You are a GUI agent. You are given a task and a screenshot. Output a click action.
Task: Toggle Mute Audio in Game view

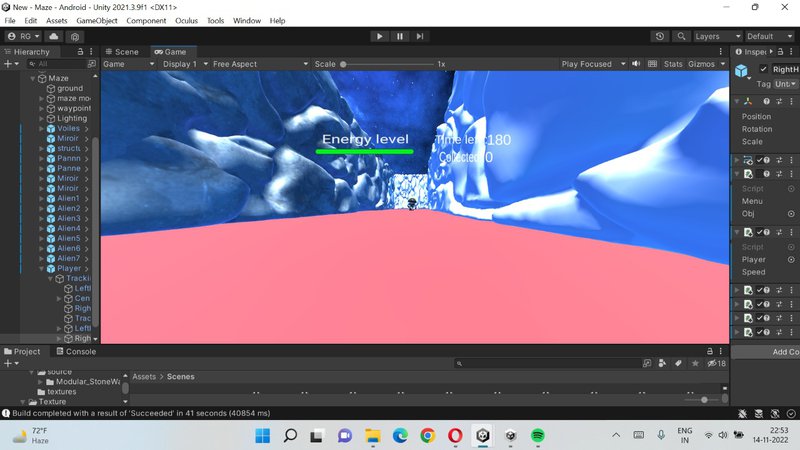638,64
